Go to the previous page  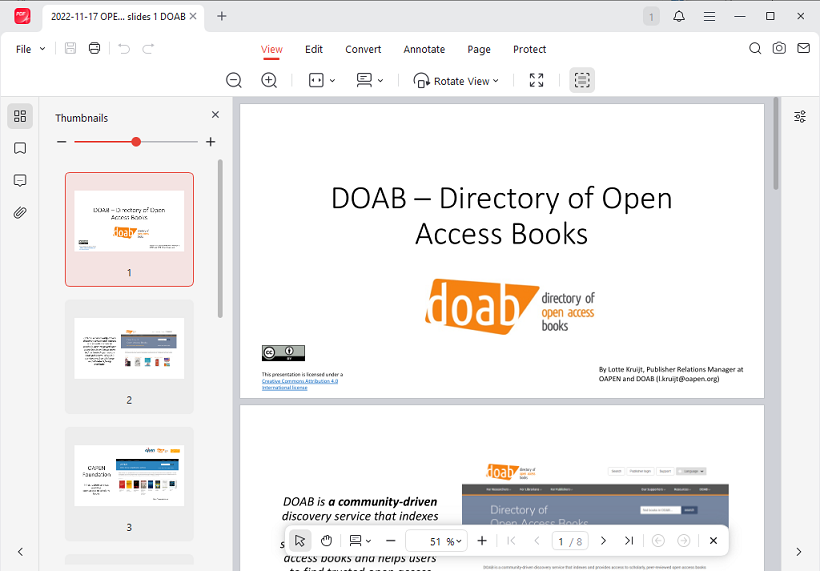pos(537,541)
